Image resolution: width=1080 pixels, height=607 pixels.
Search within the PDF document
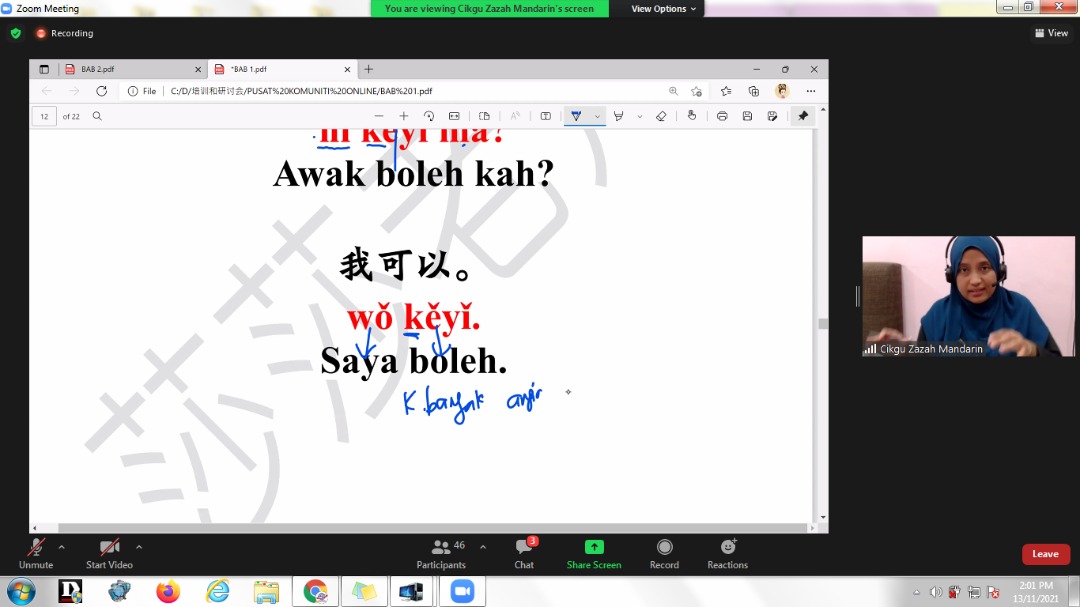97,116
